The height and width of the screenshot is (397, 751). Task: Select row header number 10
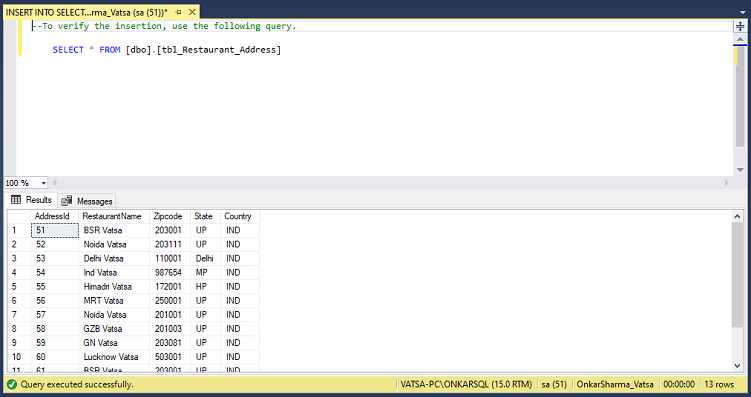[x=19, y=357]
